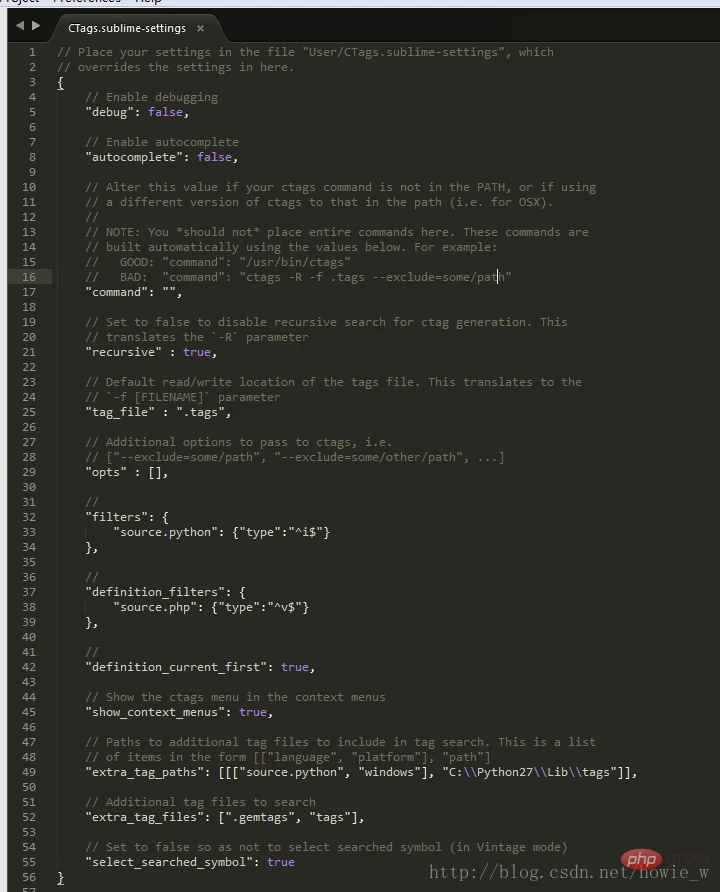Click the "show_context_menus" true value
The height and width of the screenshot is (892, 720).
click(253, 712)
